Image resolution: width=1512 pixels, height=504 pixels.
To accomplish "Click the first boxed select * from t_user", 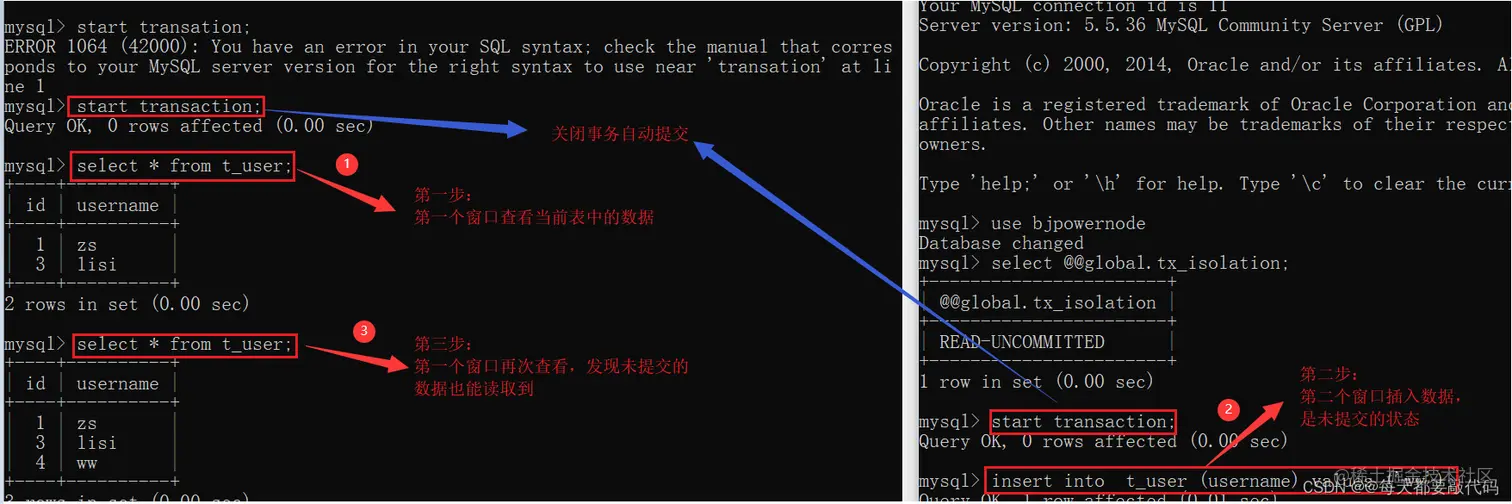I will 183,166.
